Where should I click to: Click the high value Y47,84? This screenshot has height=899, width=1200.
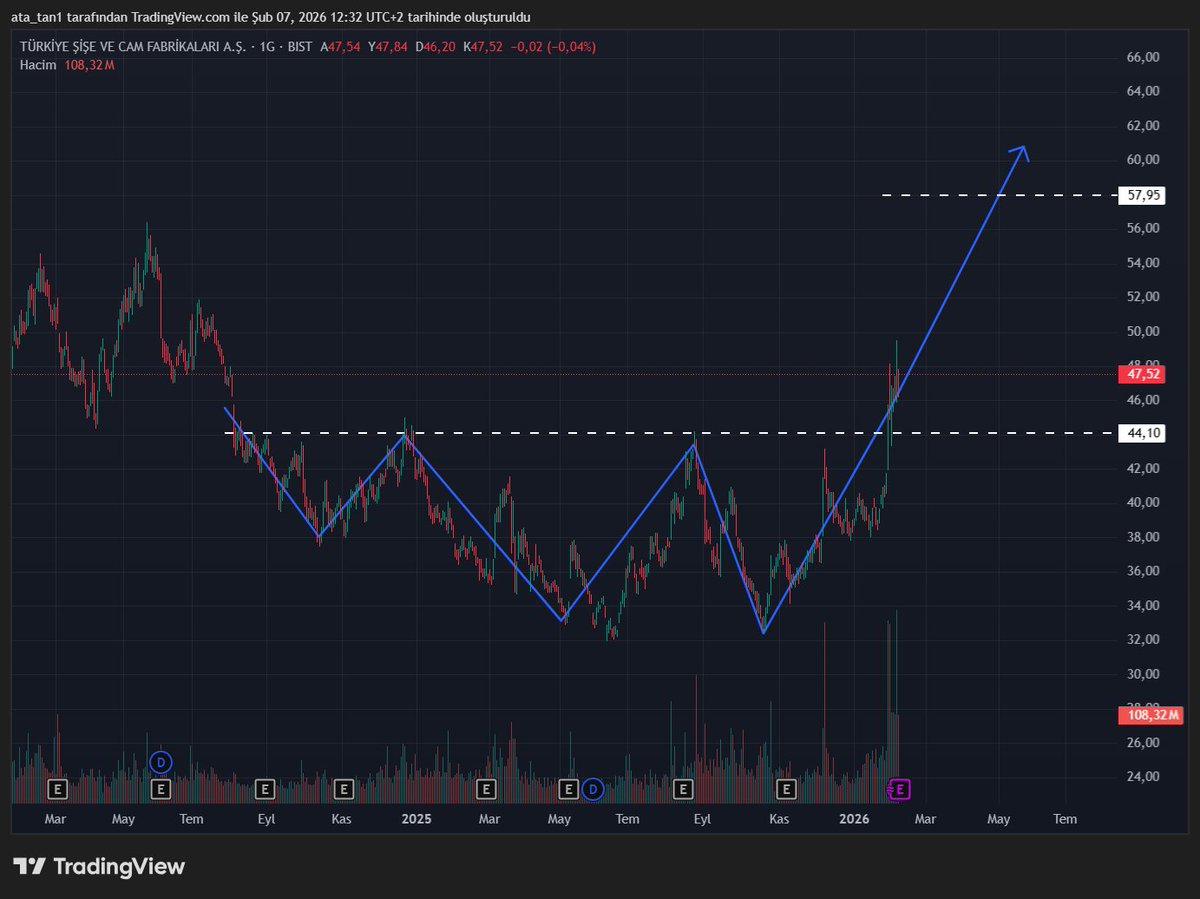tap(388, 47)
